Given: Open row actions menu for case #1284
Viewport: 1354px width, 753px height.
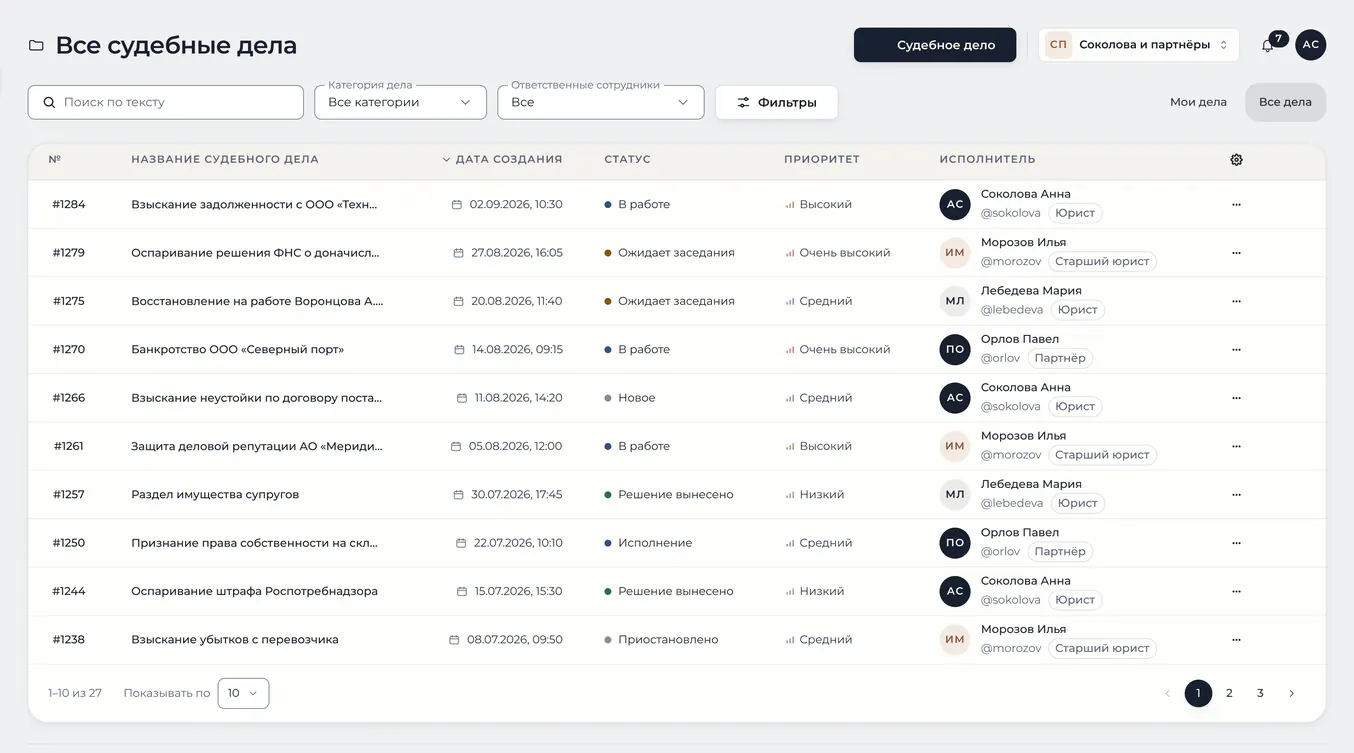Looking at the screenshot, I should [x=1236, y=204].
